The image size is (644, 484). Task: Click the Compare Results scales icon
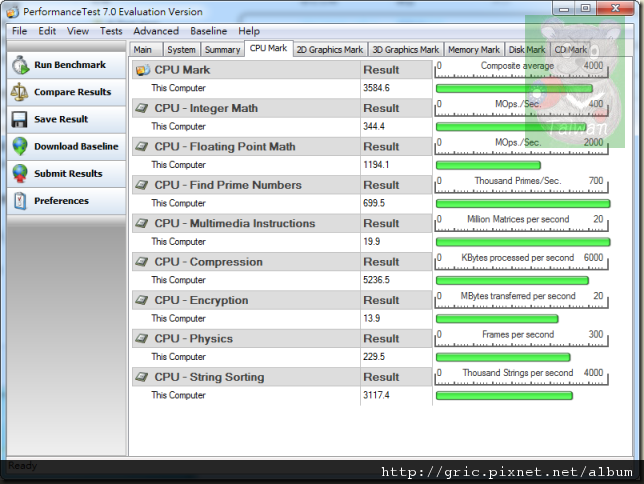click(x=19, y=92)
